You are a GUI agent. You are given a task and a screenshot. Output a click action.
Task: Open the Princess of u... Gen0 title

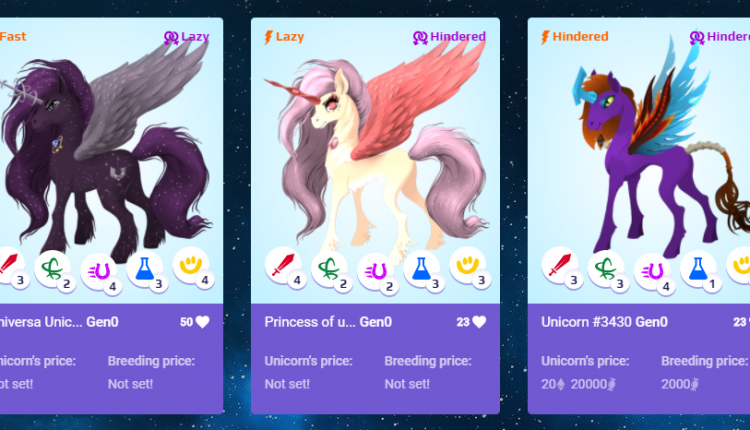pyautogui.click(x=328, y=322)
